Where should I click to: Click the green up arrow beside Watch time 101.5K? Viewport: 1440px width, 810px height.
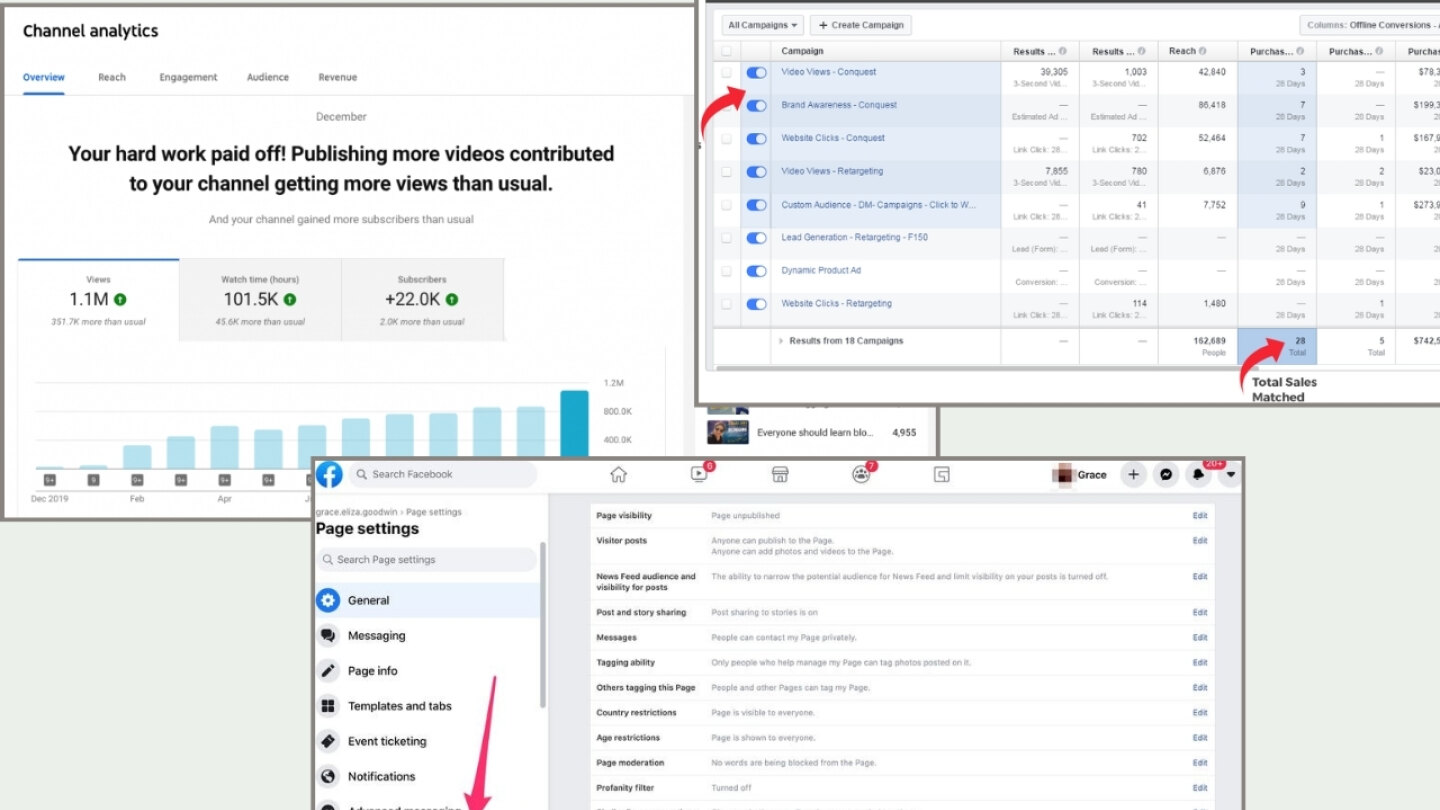(x=290, y=299)
